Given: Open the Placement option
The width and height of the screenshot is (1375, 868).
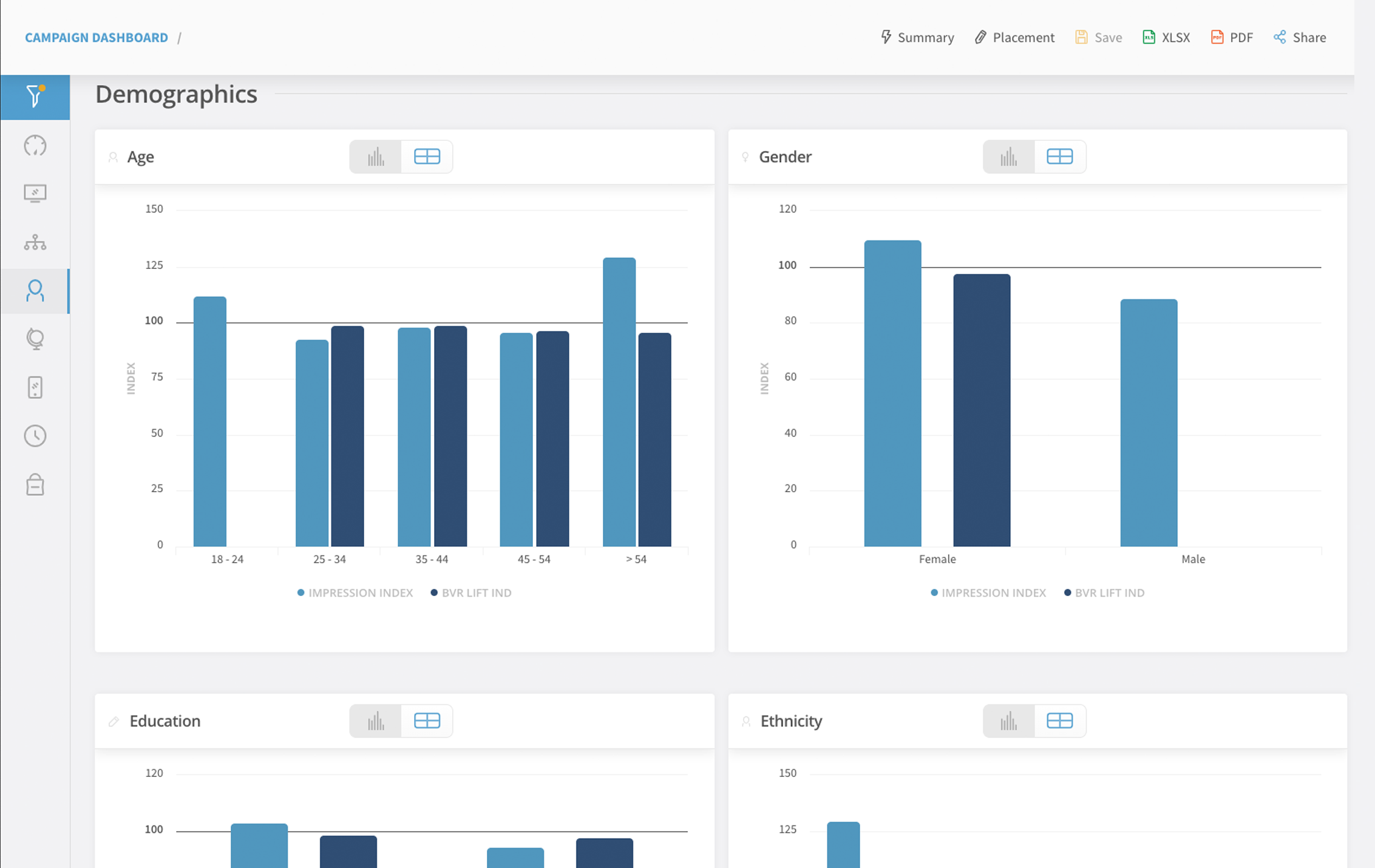Looking at the screenshot, I should coord(1014,37).
